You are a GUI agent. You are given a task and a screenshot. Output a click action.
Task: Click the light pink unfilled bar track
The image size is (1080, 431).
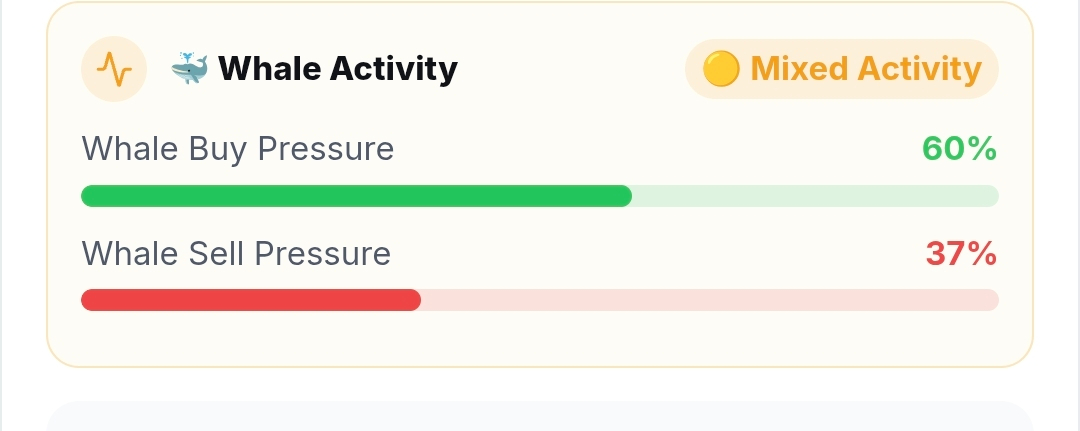709,300
